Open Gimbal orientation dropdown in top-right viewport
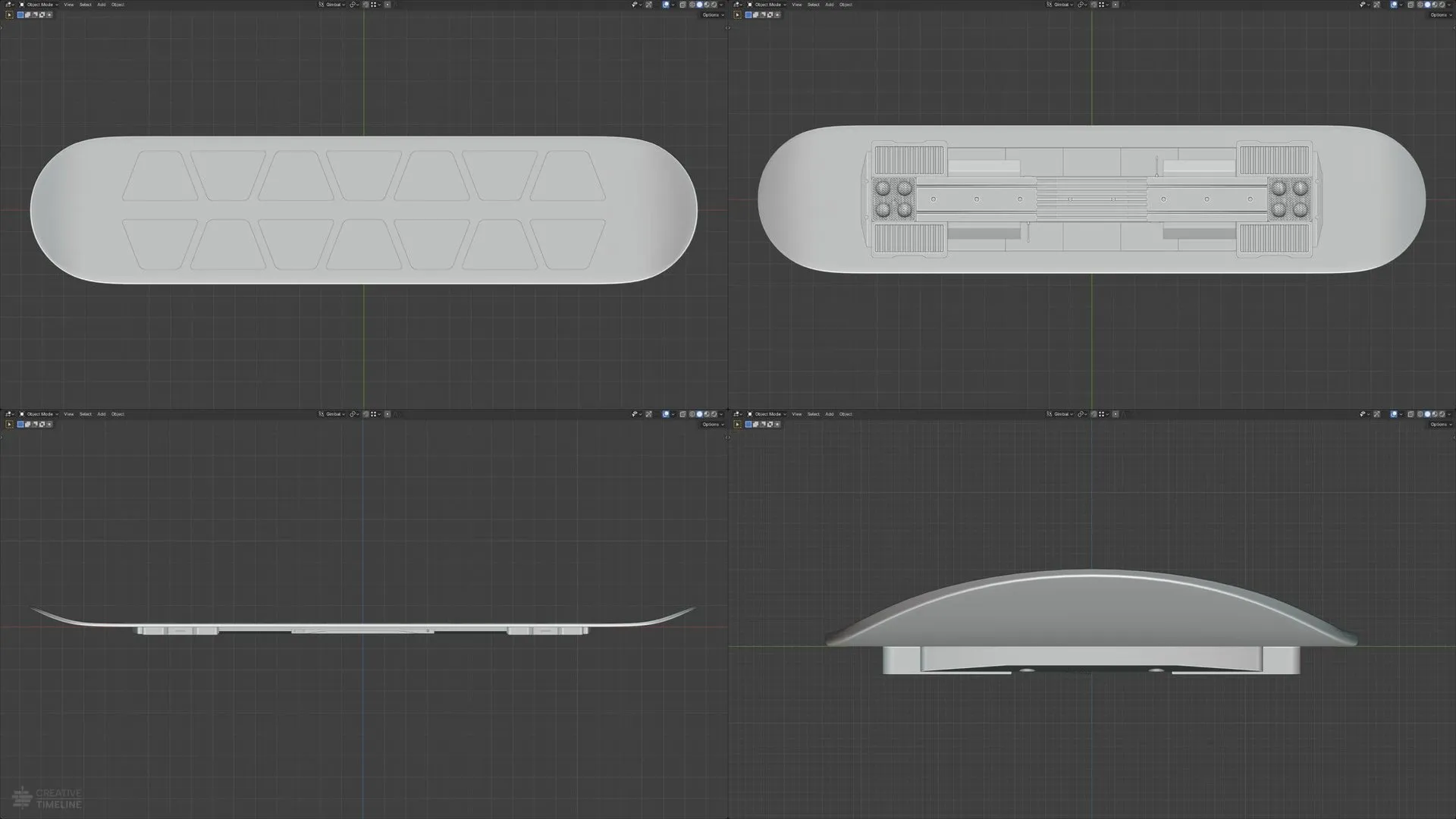Image resolution: width=1456 pixels, height=819 pixels. [1059, 5]
